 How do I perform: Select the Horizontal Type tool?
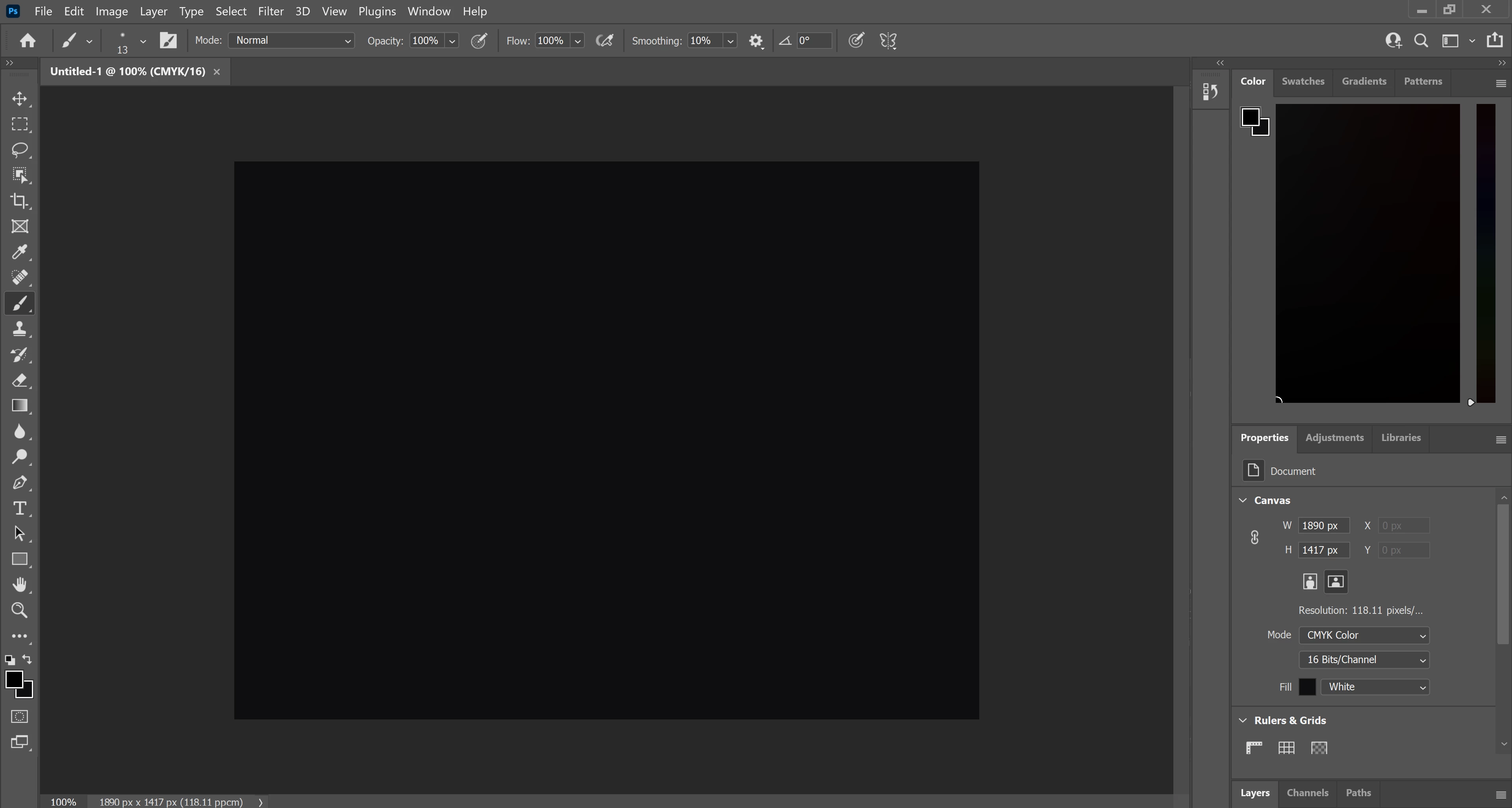(x=19, y=508)
